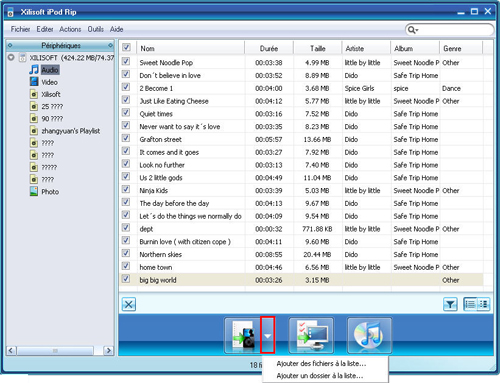The width and height of the screenshot is (500, 383).
Task: Sort by the Genre column header
Action: point(461,48)
